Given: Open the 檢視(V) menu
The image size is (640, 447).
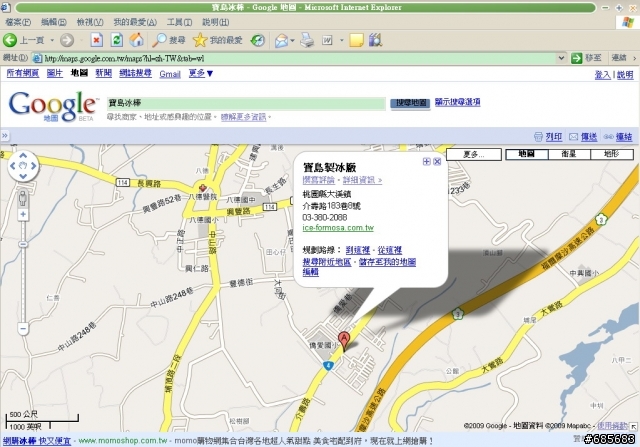Looking at the screenshot, I should [x=90, y=22].
